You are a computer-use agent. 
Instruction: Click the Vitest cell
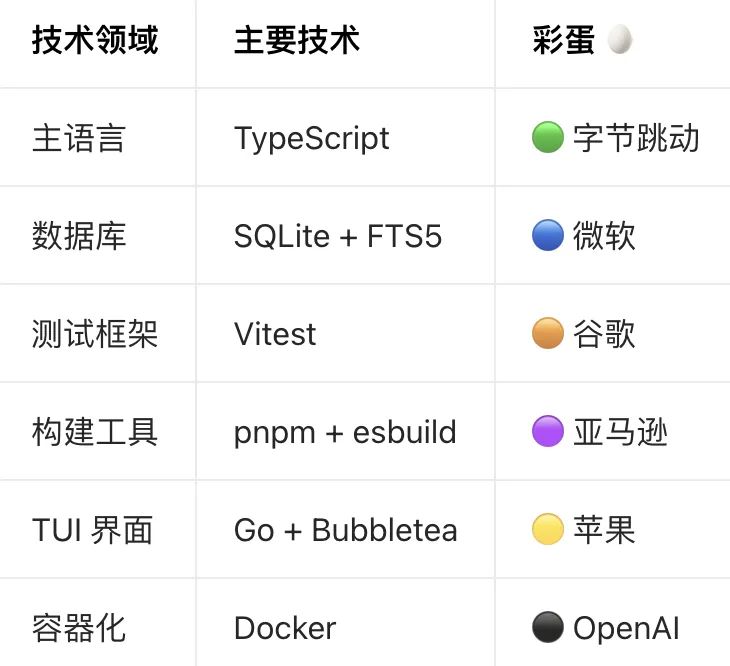click(x=275, y=334)
